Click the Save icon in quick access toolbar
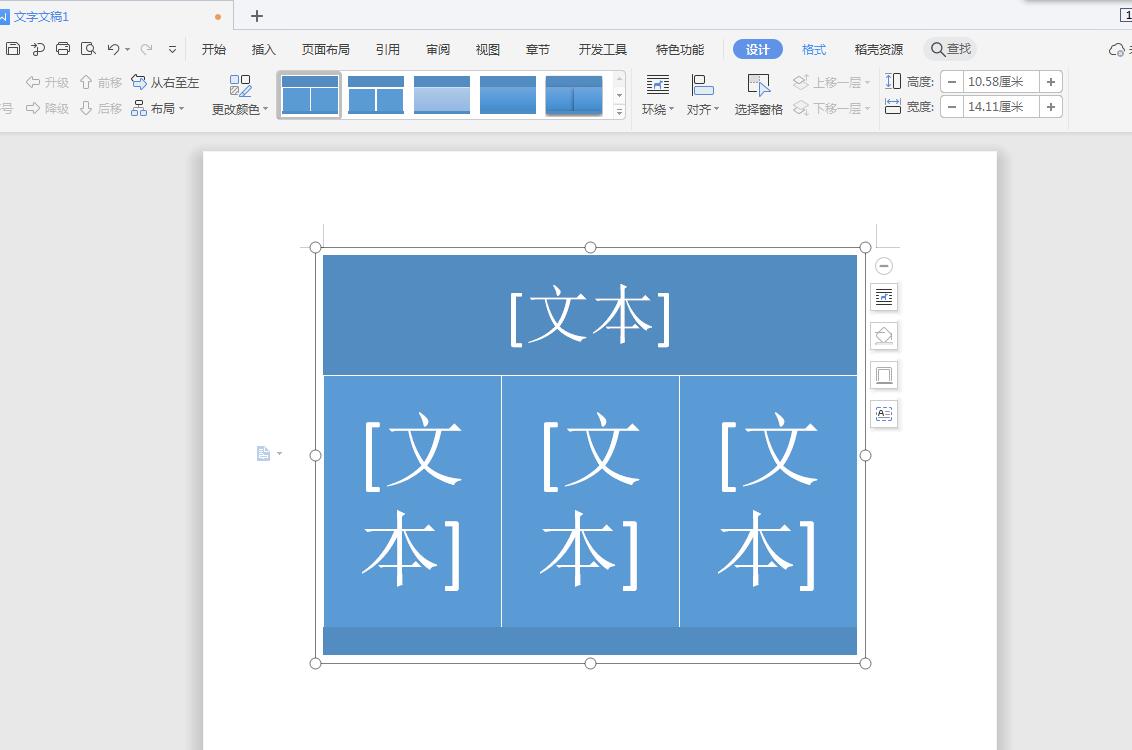This screenshot has height=750, width=1132. point(13,47)
